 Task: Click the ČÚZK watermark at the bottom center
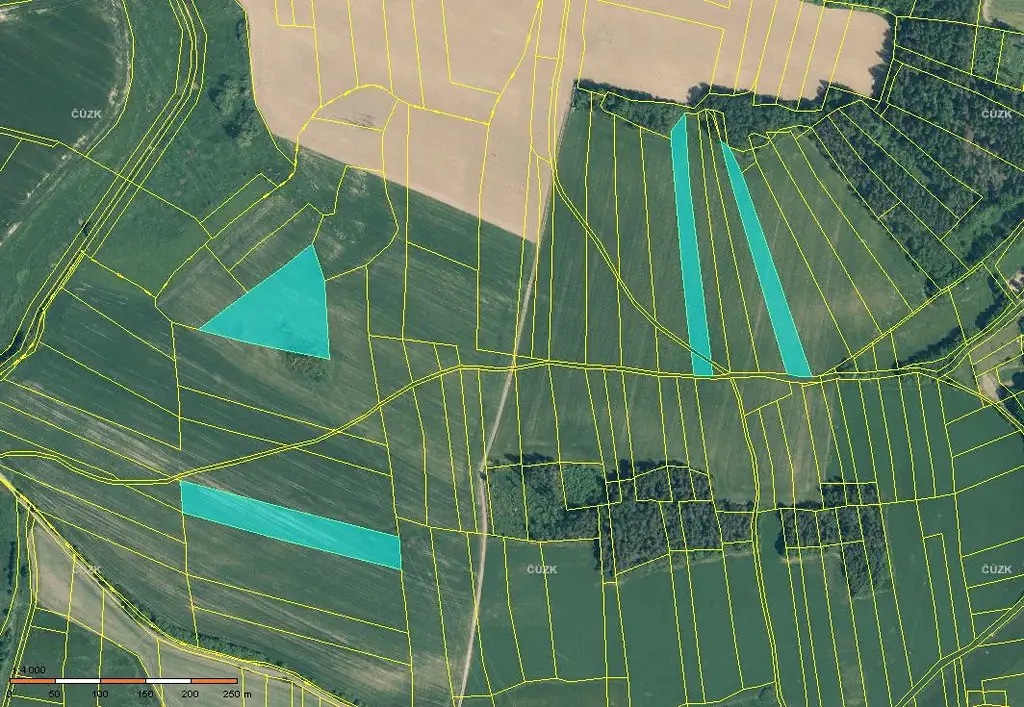(542, 569)
